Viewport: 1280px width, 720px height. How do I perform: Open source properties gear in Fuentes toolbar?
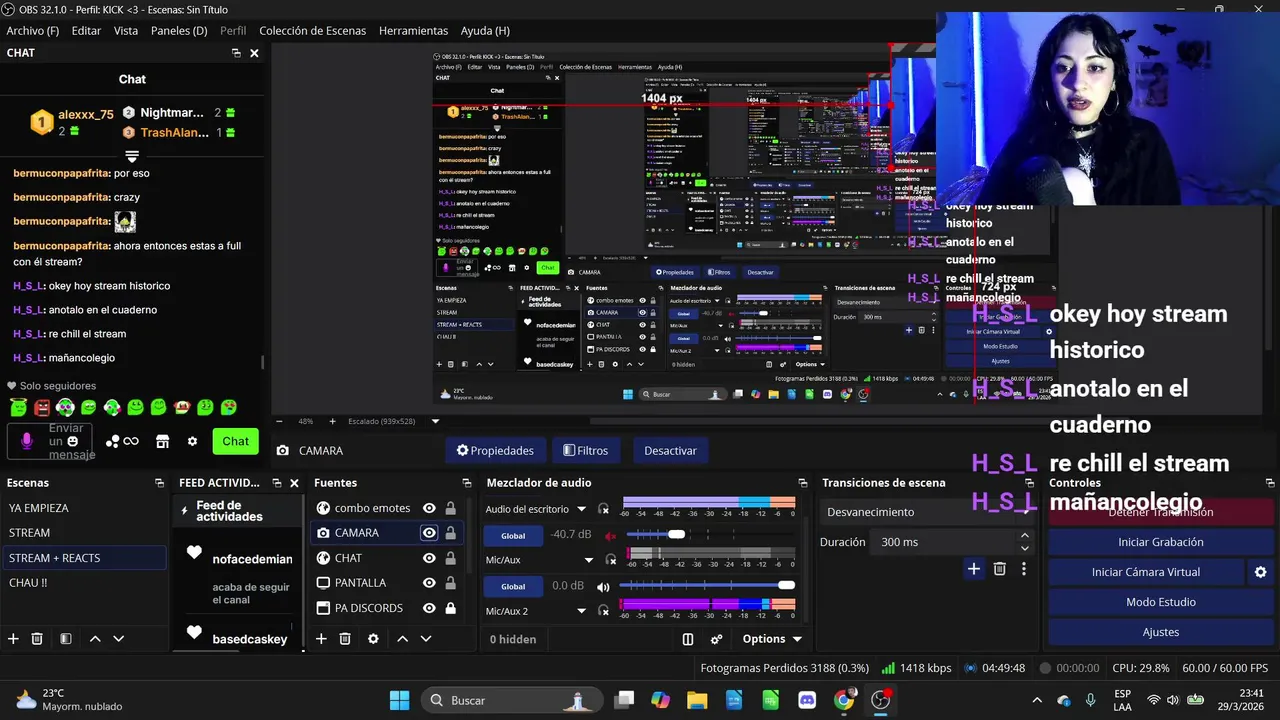(373, 638)
